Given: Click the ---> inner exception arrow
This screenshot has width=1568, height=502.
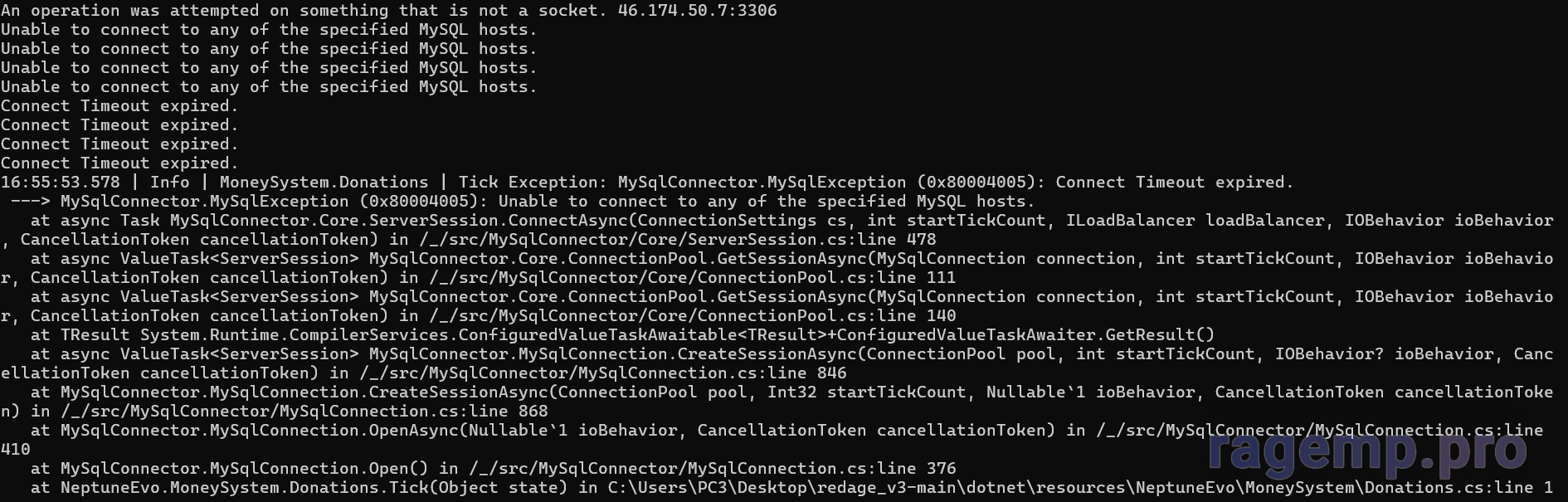Looking at the screenshot, I should [31, 202].
